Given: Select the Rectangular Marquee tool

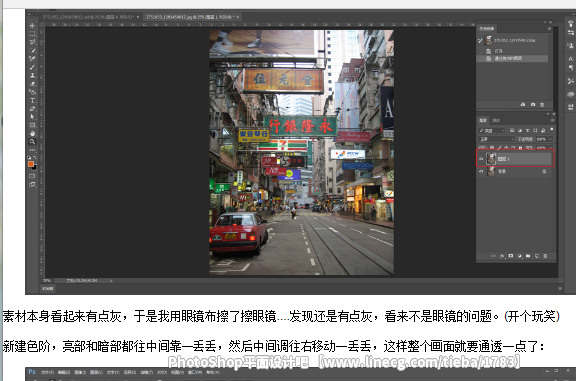Looking at the screenshot, I should point(32,33).
